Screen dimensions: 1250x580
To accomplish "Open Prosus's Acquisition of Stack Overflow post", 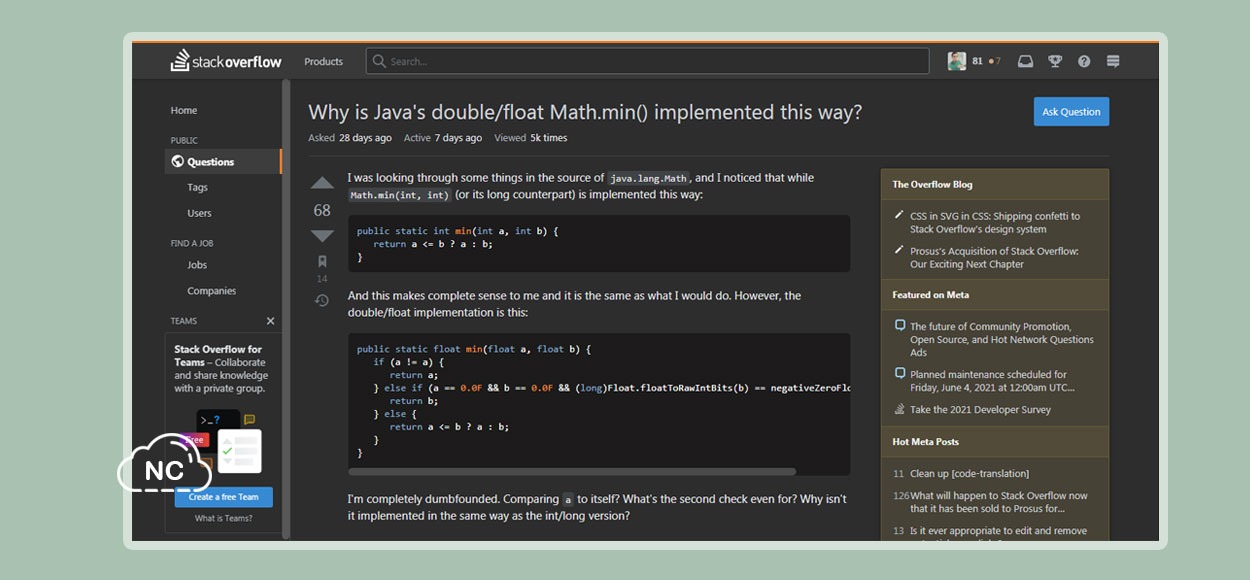I will (994, 258).
